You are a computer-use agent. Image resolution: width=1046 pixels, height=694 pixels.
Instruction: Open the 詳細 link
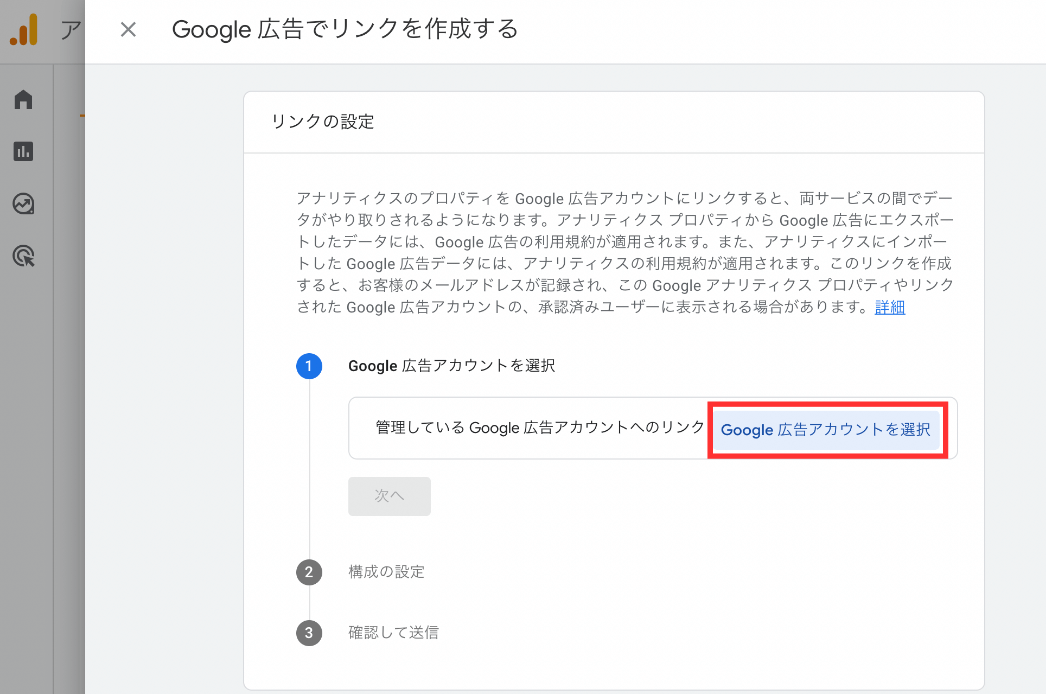889,307
